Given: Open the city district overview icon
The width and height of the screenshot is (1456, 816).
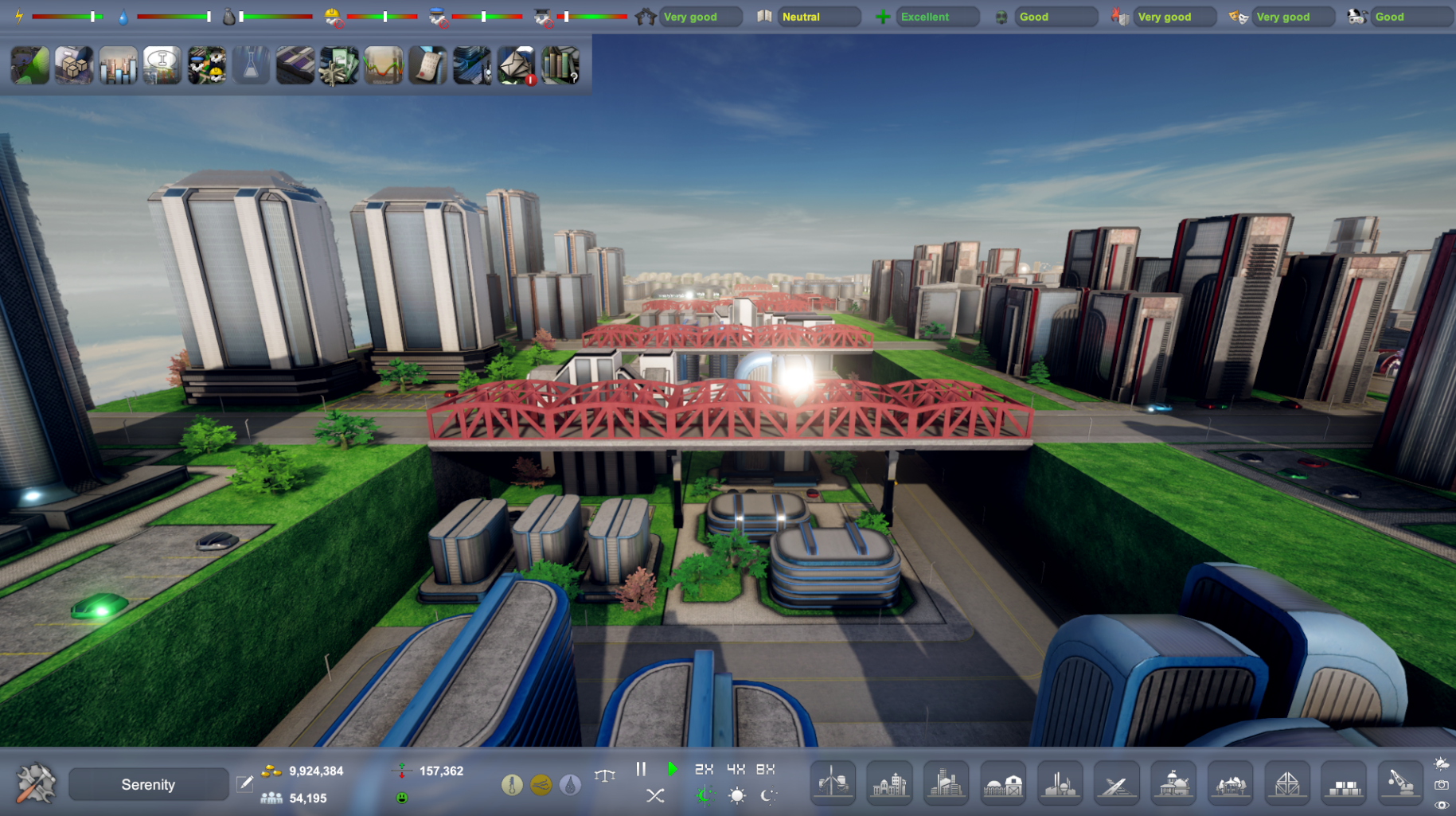Looking at the screenshot, I should click(471, 65).
